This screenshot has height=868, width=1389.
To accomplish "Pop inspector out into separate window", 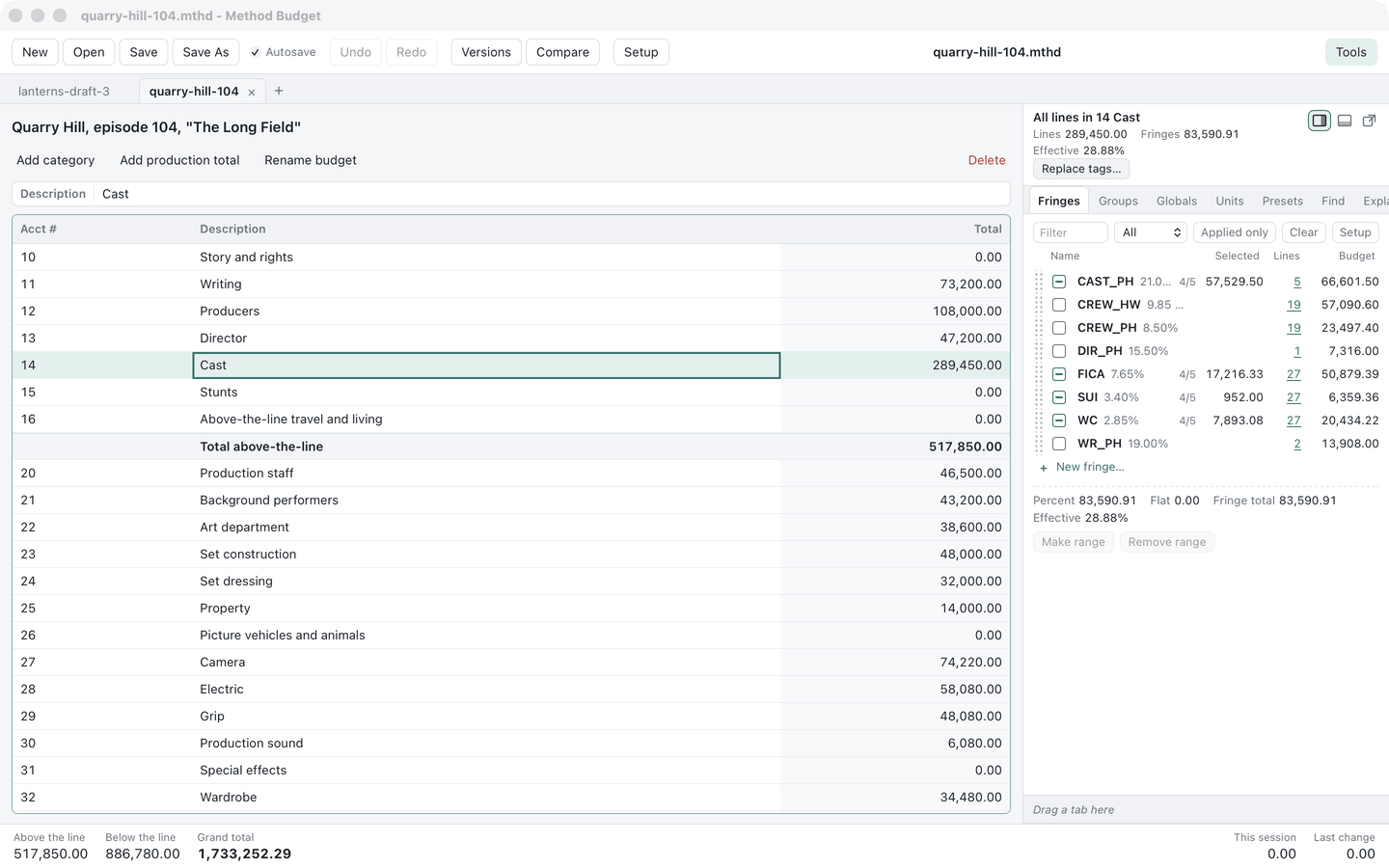I will pos(1369,121).
